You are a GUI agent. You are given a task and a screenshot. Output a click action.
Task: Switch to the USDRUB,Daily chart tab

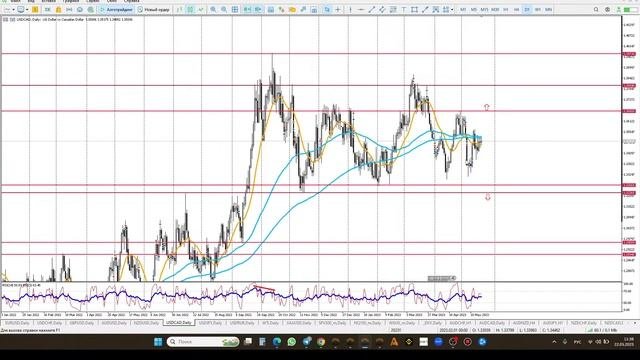tap(242, 323)
